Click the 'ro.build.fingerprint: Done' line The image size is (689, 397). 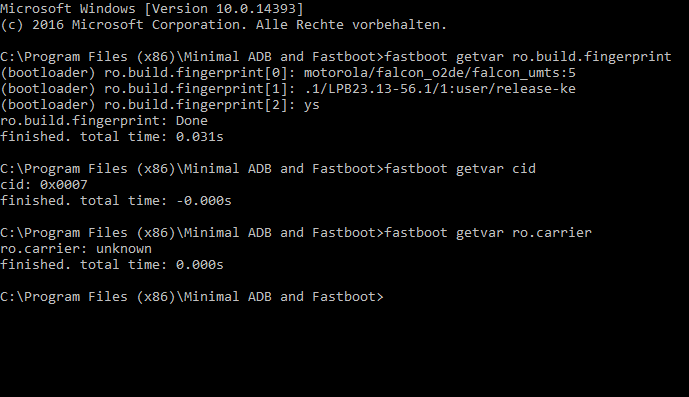(104, 121)
